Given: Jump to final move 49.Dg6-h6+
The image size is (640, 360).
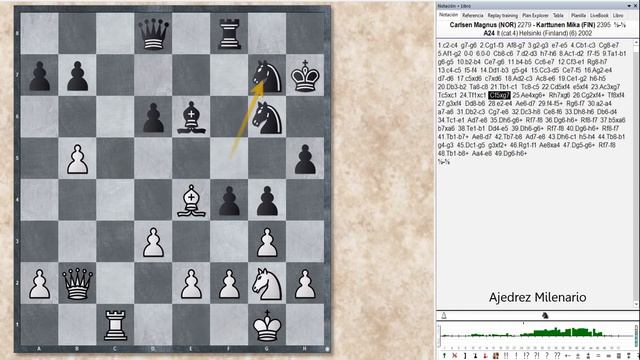Looking at the screenshot, I should (510, 153).
